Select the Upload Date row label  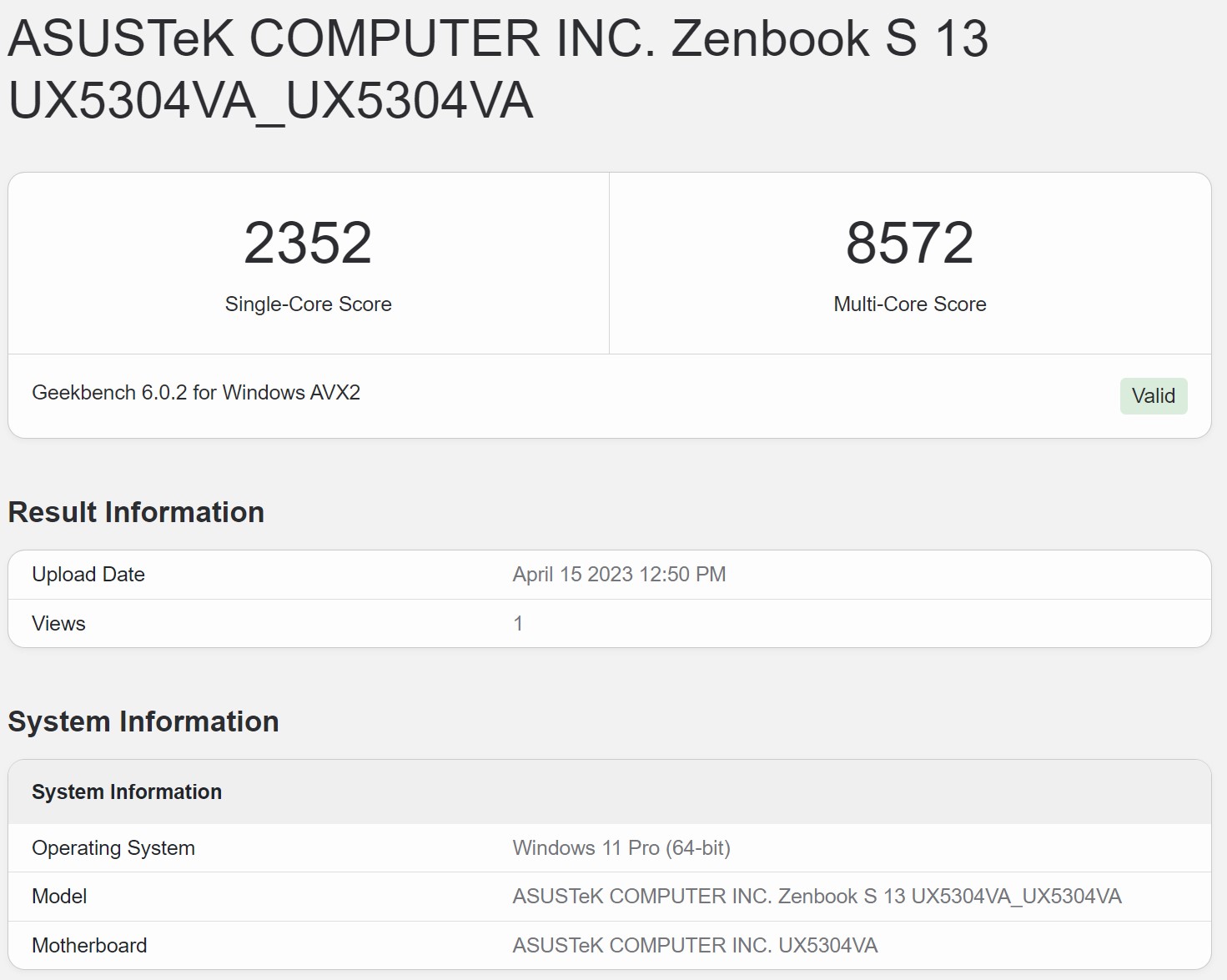click(88, 575)
